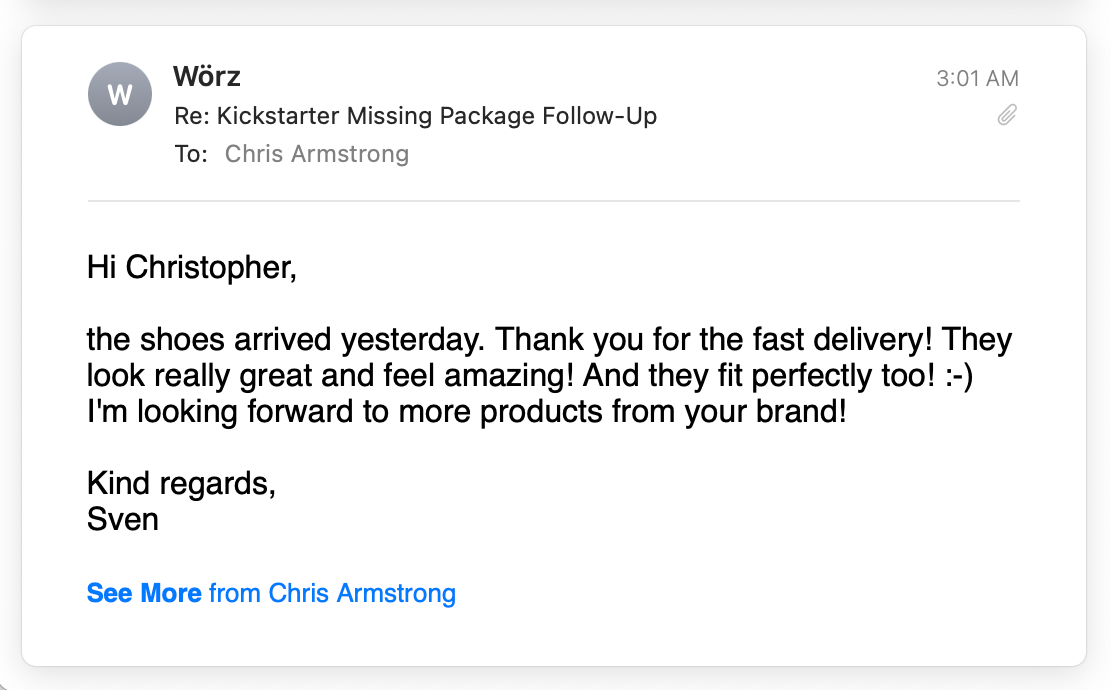Image resolution: width=1111 pixels, height=690 pixels.
Task: Click the looking forward to more products line
Action: pyautogui.click(x=466, y=412)
